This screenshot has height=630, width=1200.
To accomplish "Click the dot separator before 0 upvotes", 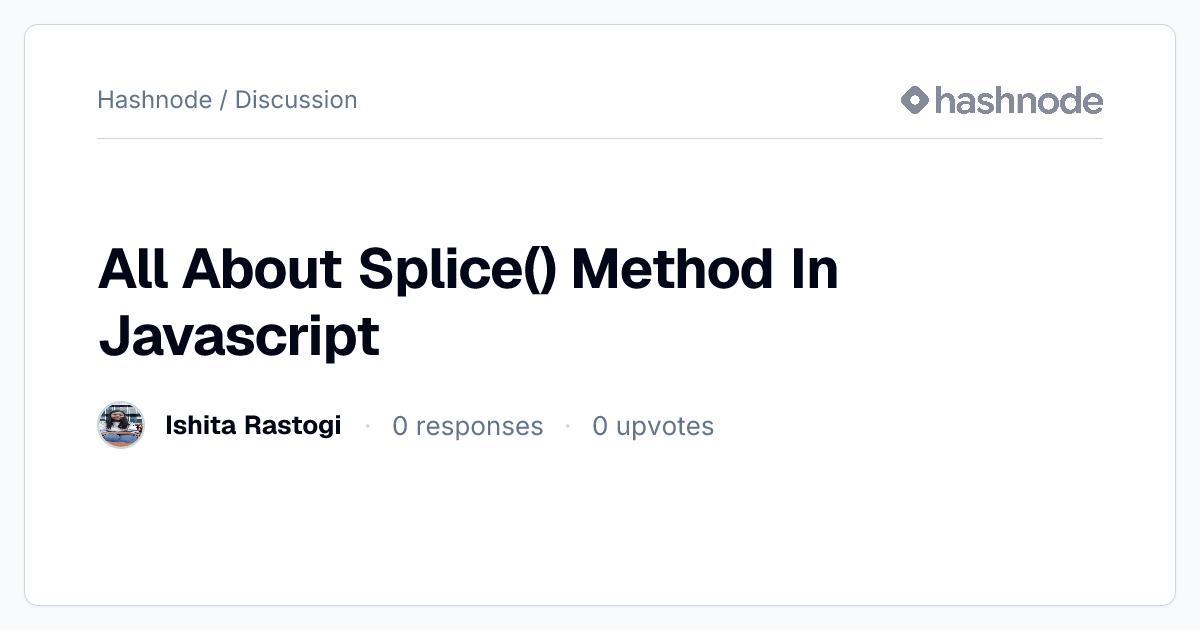I will pyautogui.click(x=568, y=427).
